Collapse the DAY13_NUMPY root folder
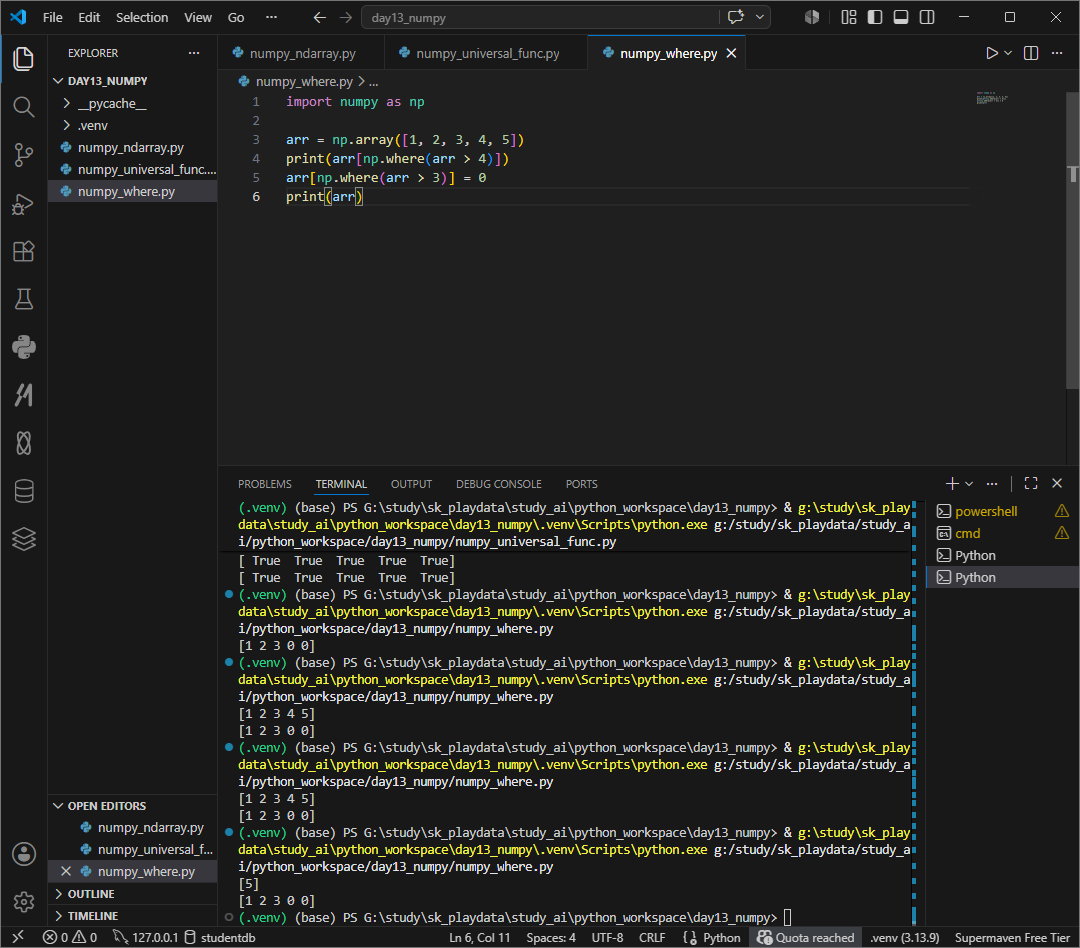Image resolution: width=1080 pixels, height=948 pixels. pyautogui.click(x=132, y=81)
